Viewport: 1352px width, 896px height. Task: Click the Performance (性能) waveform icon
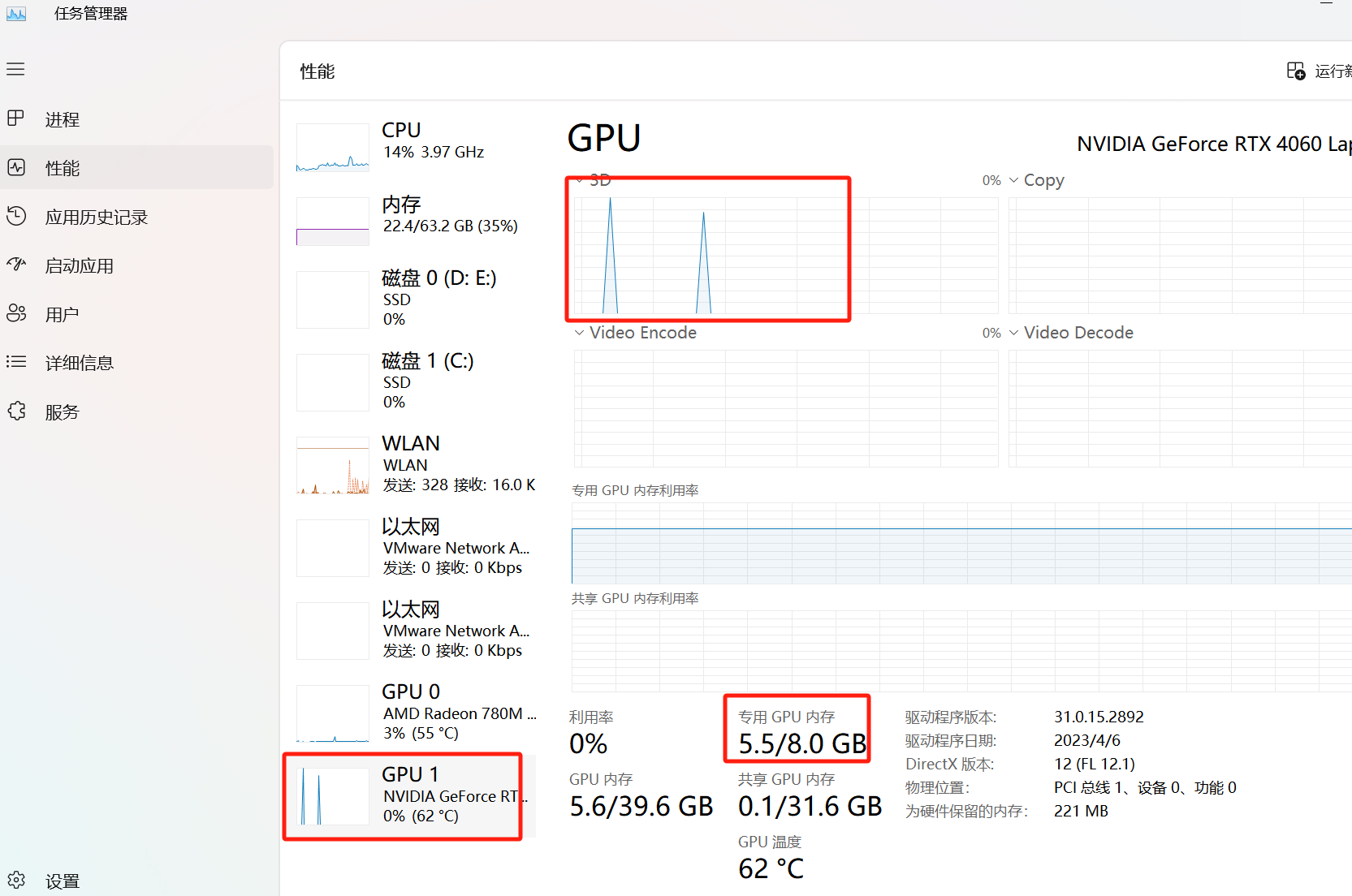(x=15, y=167)
